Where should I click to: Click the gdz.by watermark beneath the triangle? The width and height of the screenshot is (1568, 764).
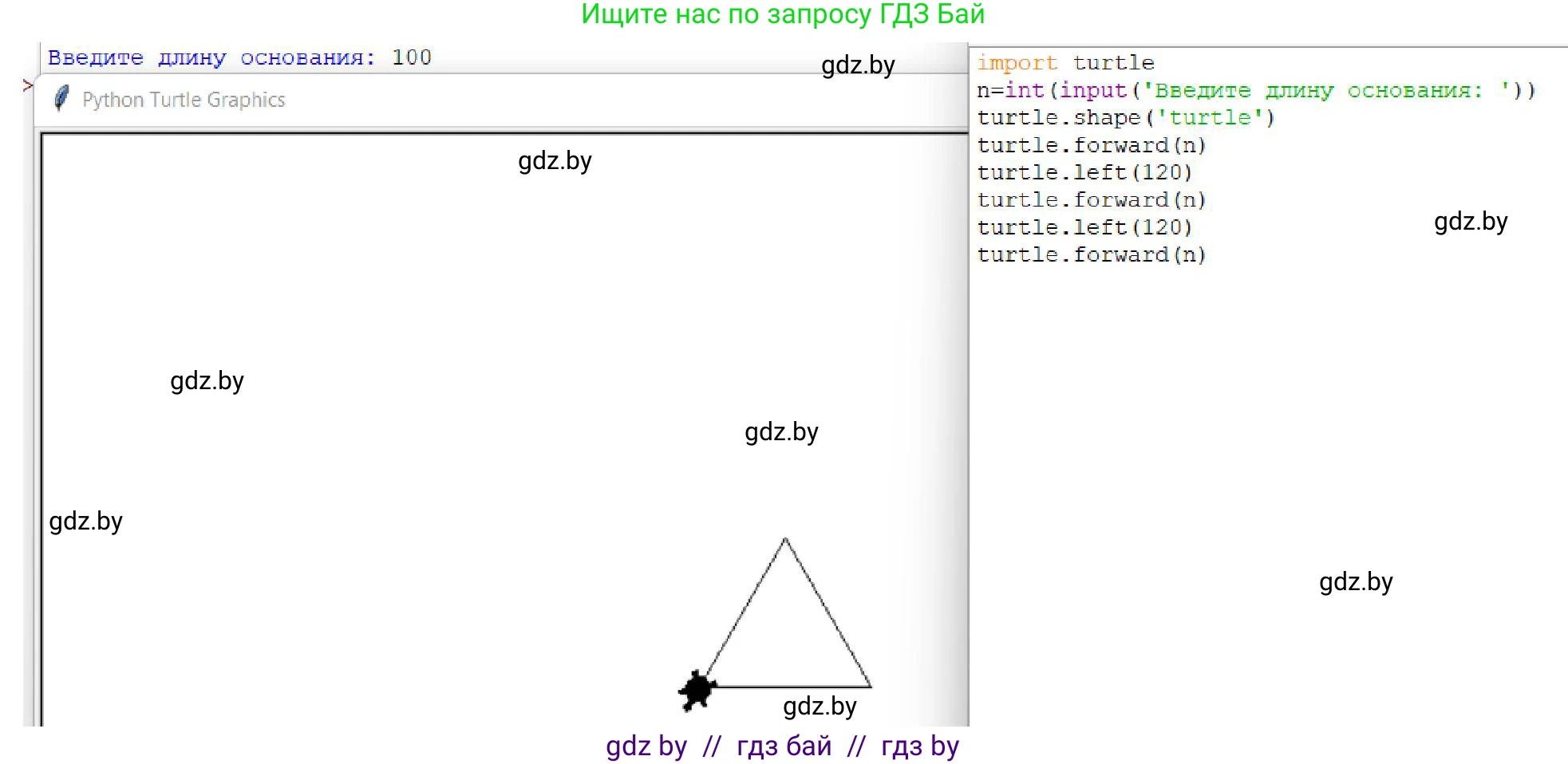click(x=820, y=707)
